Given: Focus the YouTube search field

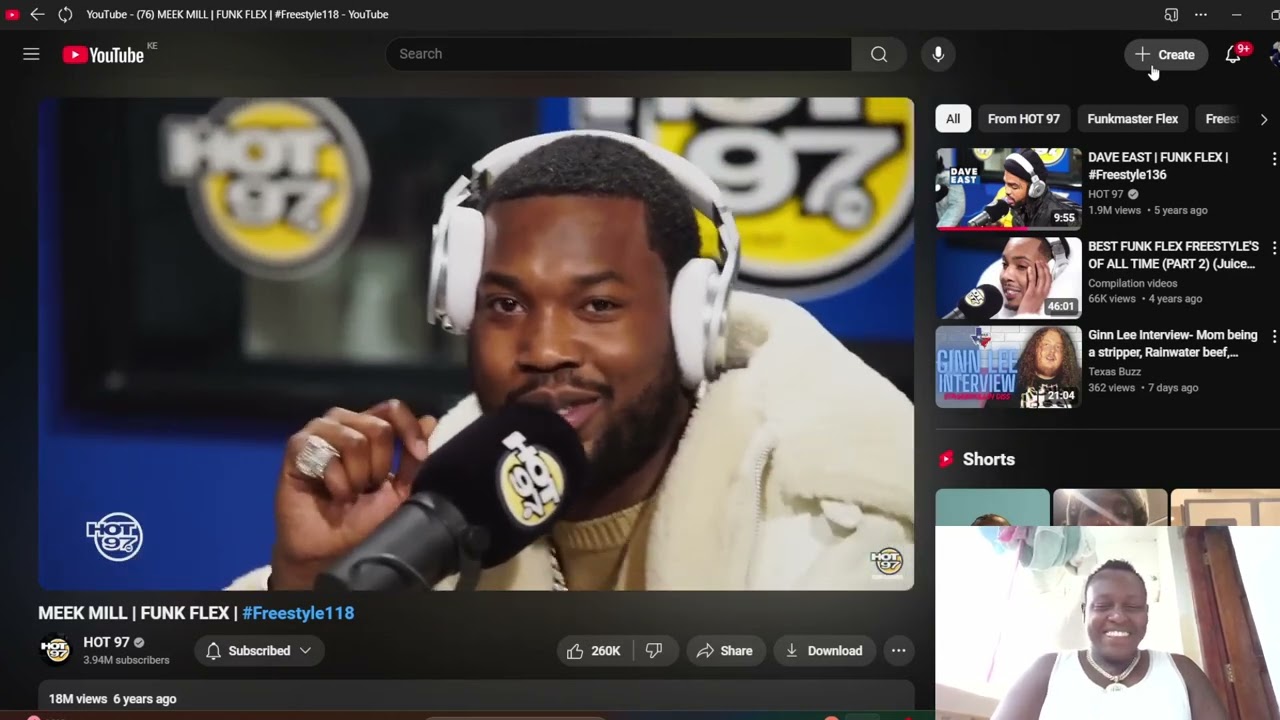Looking at the screenshot, I should pyautogui.click(x=619, y=54).
